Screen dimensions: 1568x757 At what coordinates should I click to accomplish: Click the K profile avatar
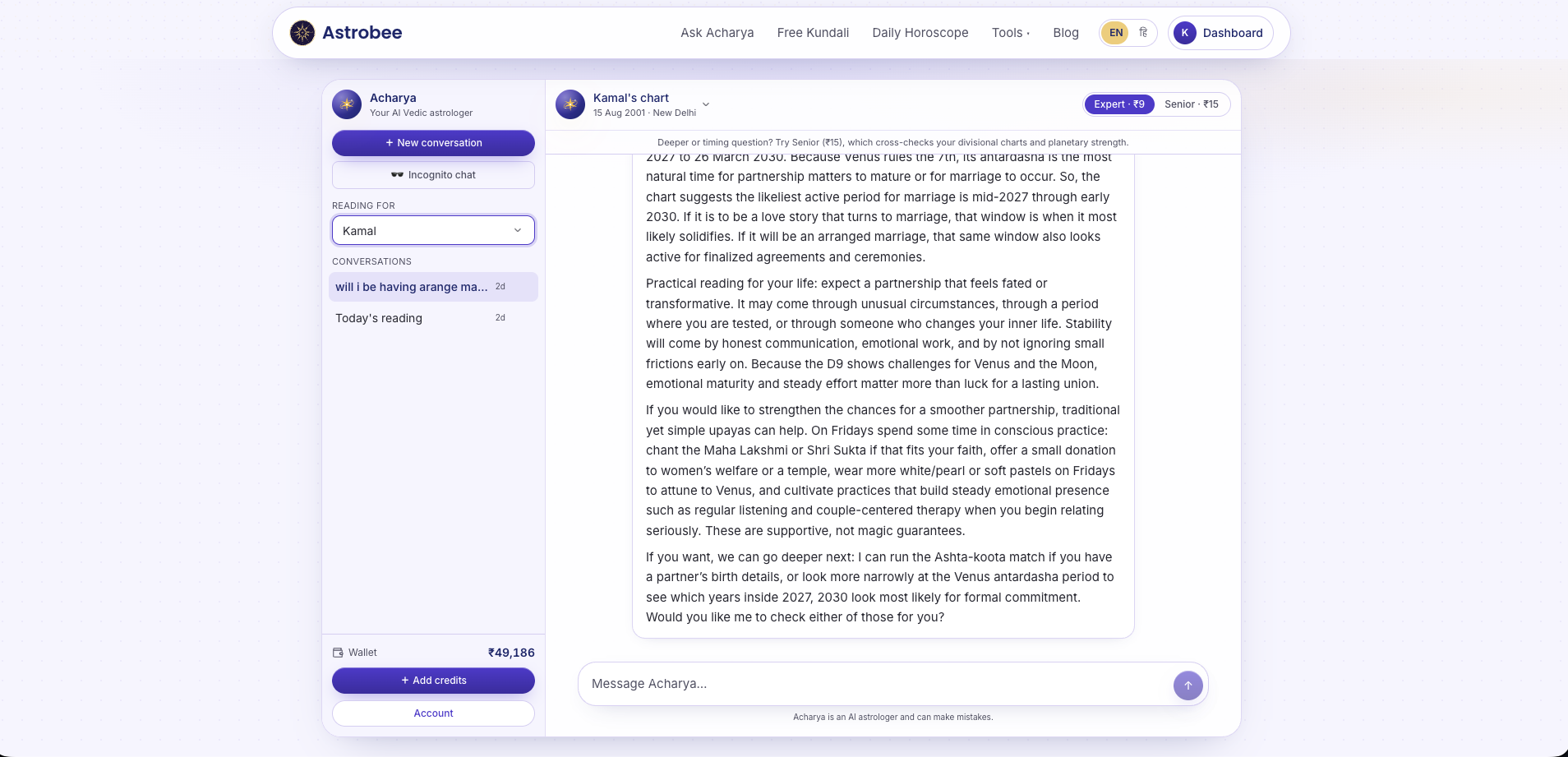click(1185, 33)
